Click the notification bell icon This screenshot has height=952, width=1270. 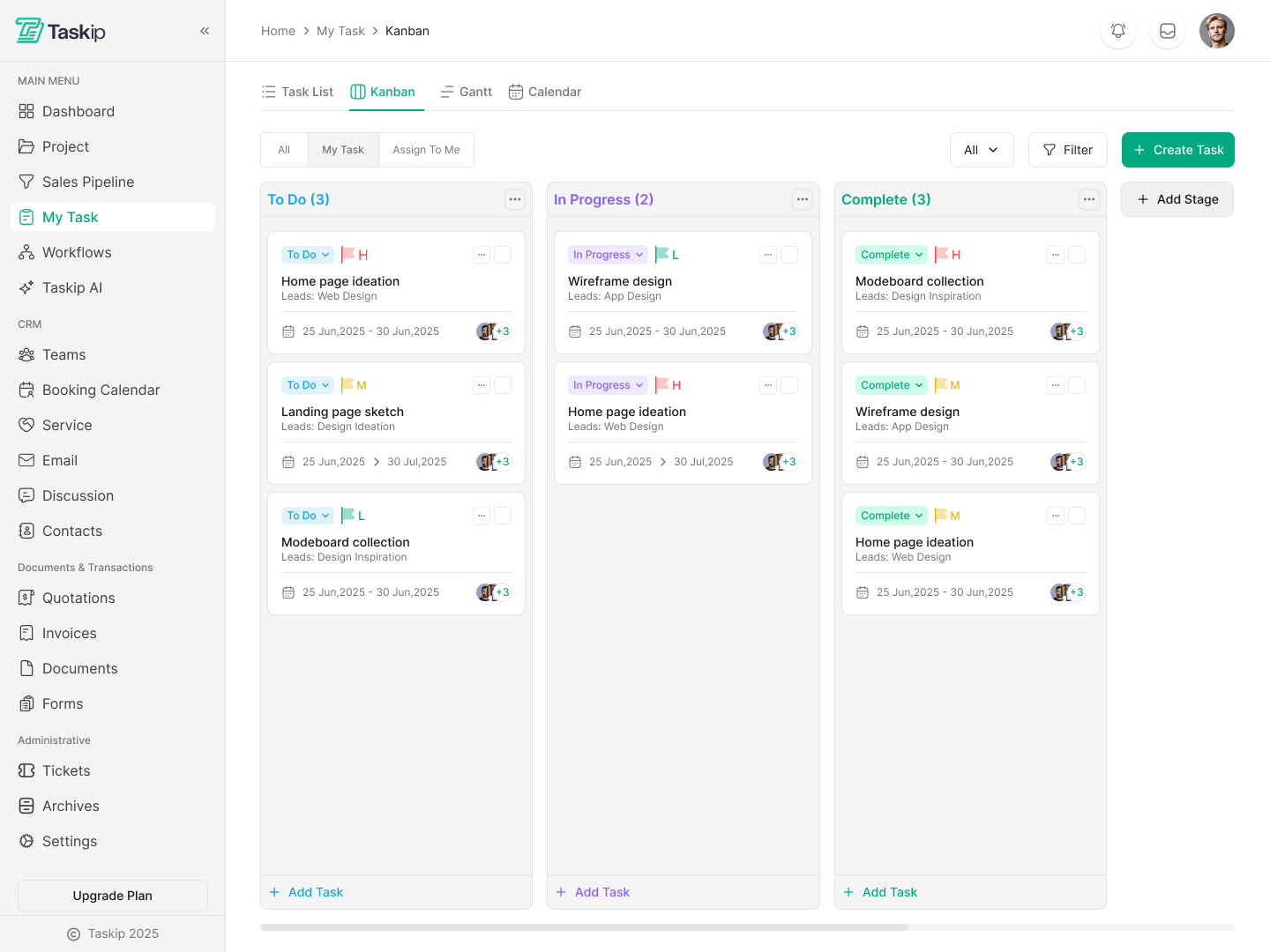pos(1118,31)
